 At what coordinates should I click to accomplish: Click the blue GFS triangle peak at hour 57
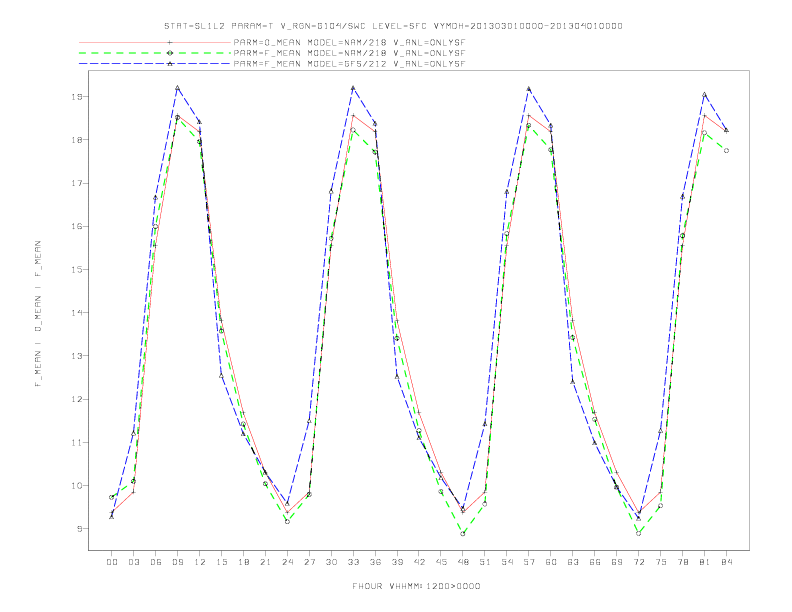529,89
